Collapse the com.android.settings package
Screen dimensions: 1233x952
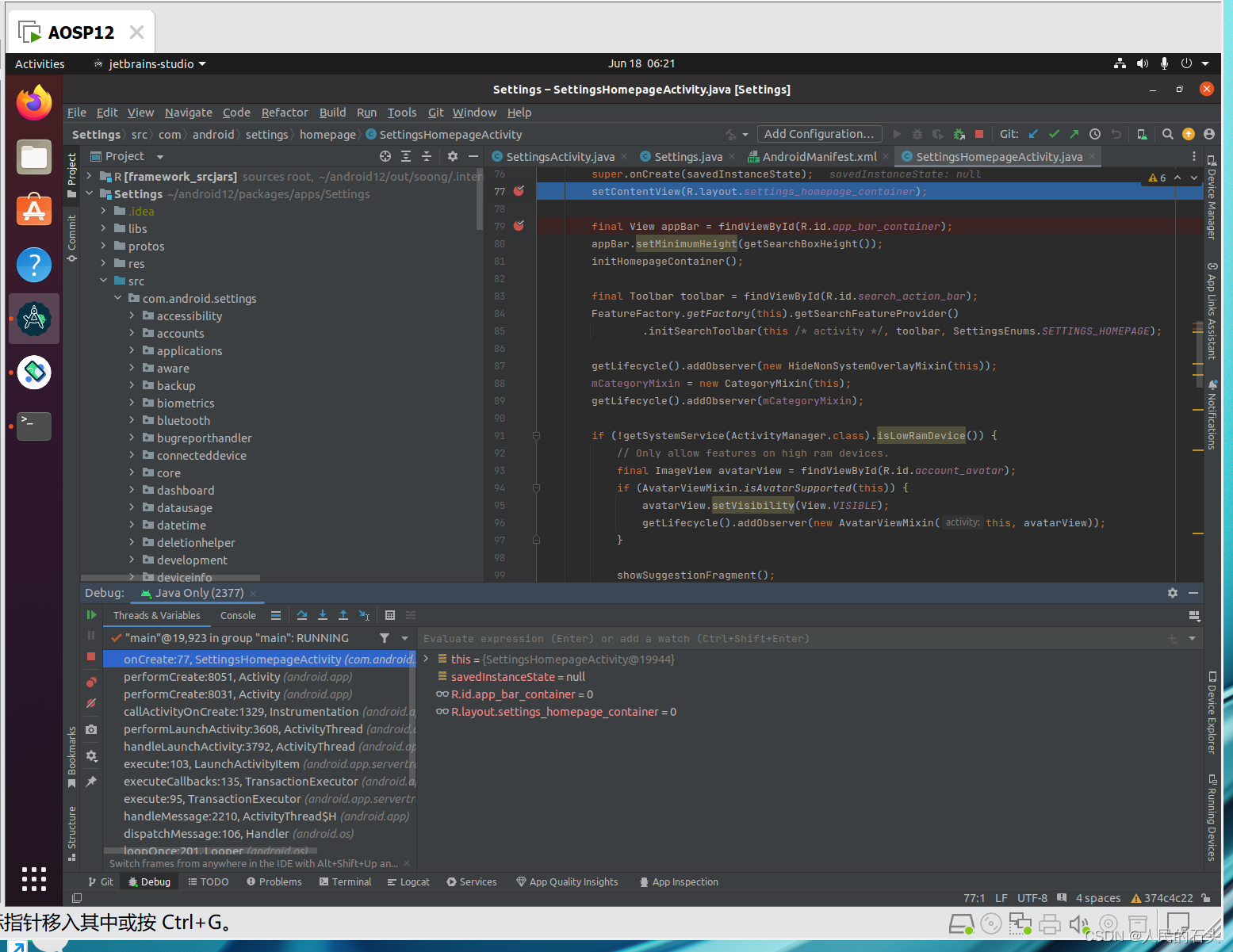117,298
